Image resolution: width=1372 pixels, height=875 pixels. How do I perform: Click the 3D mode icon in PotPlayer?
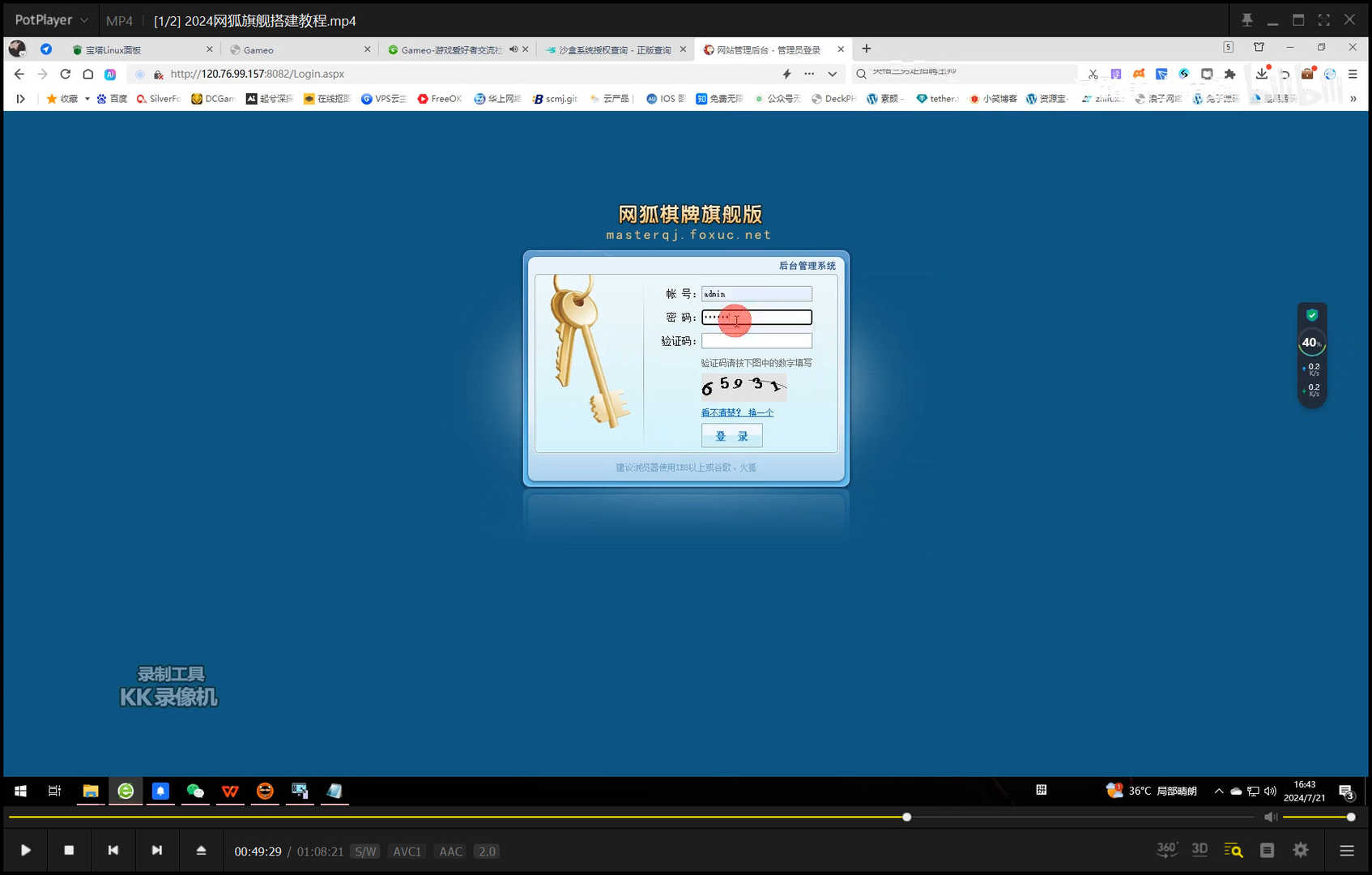click(x=1199, y=849)
